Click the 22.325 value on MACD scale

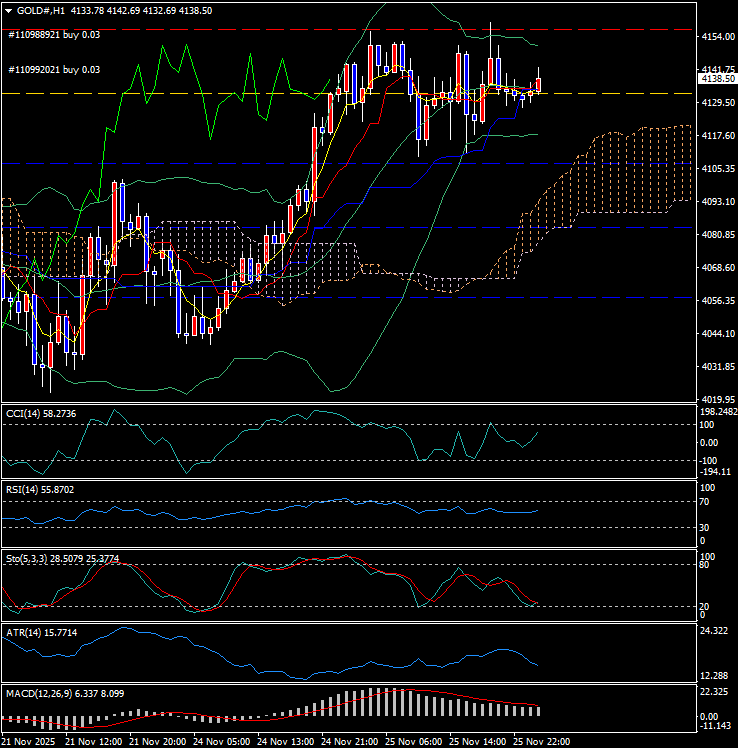click(x=715, y=693)
